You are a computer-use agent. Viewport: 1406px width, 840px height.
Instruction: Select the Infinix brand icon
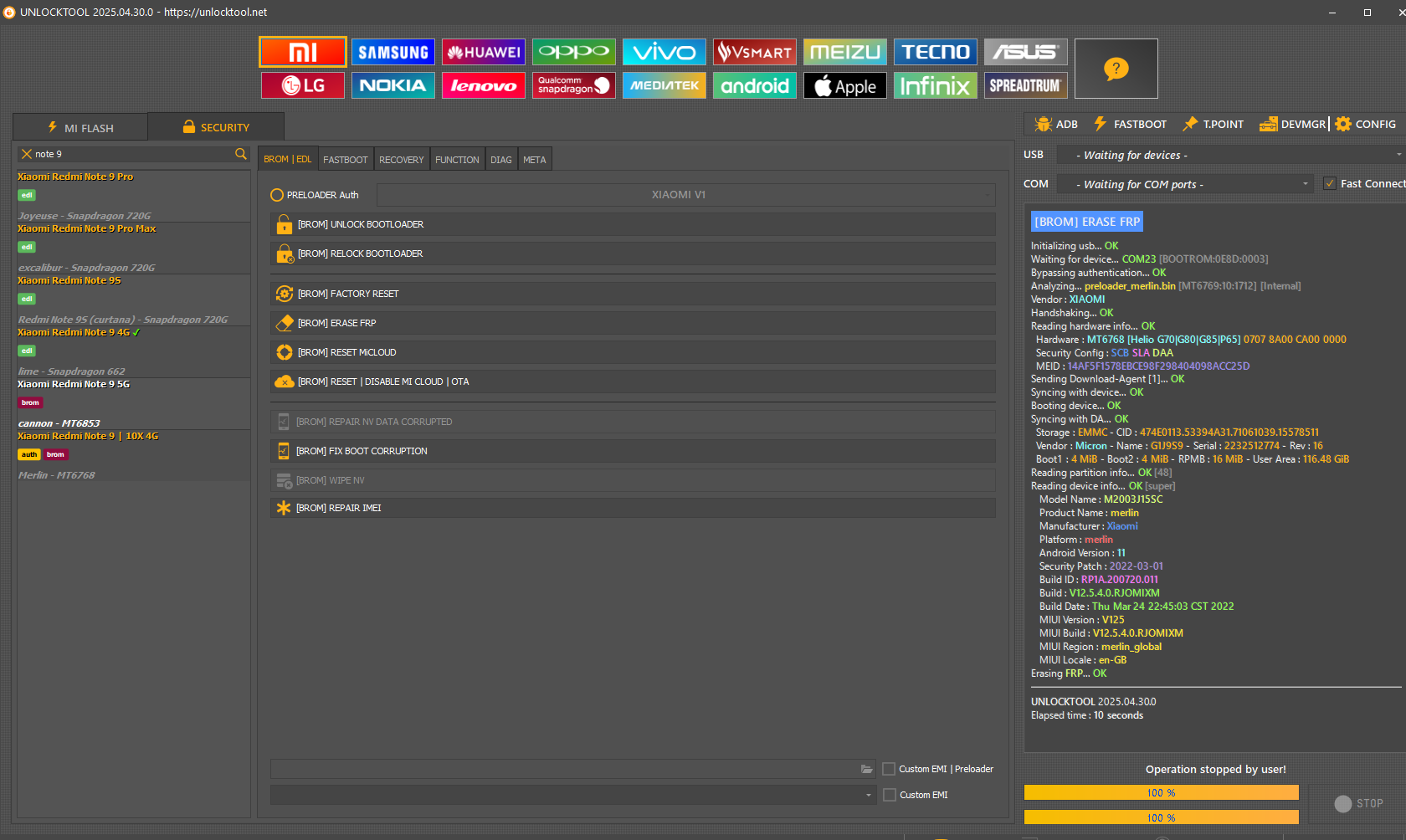click(936, 85)
